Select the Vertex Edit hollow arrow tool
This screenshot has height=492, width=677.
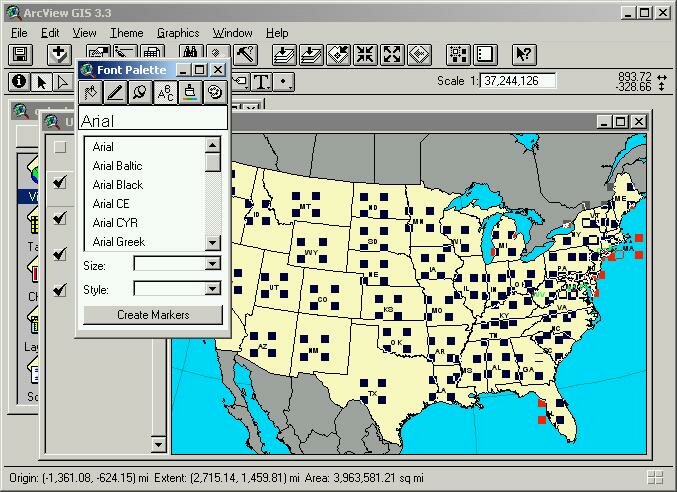pyautogui.click(x=63, y=82)
